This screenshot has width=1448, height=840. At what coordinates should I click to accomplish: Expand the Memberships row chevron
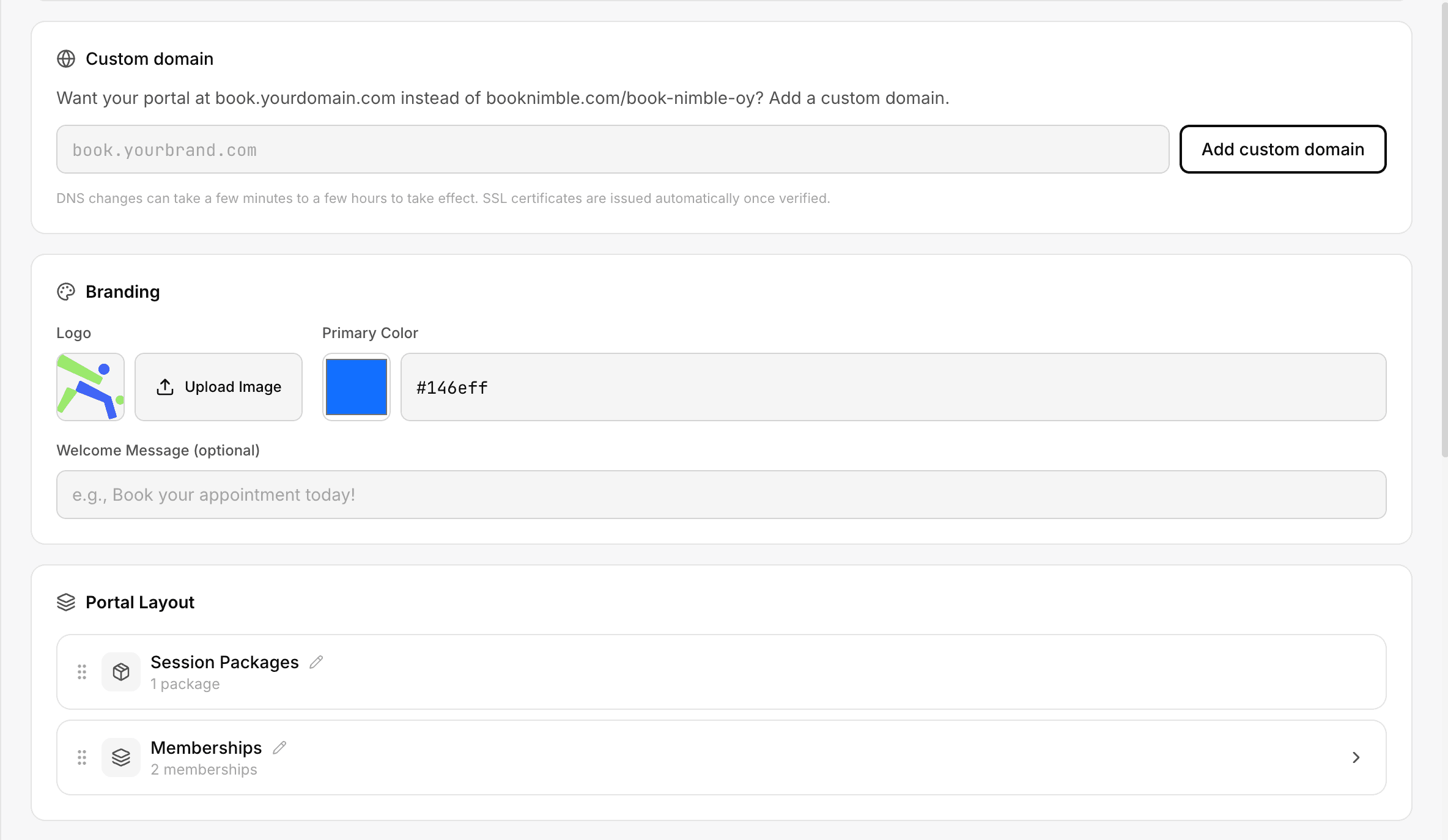1356,757
